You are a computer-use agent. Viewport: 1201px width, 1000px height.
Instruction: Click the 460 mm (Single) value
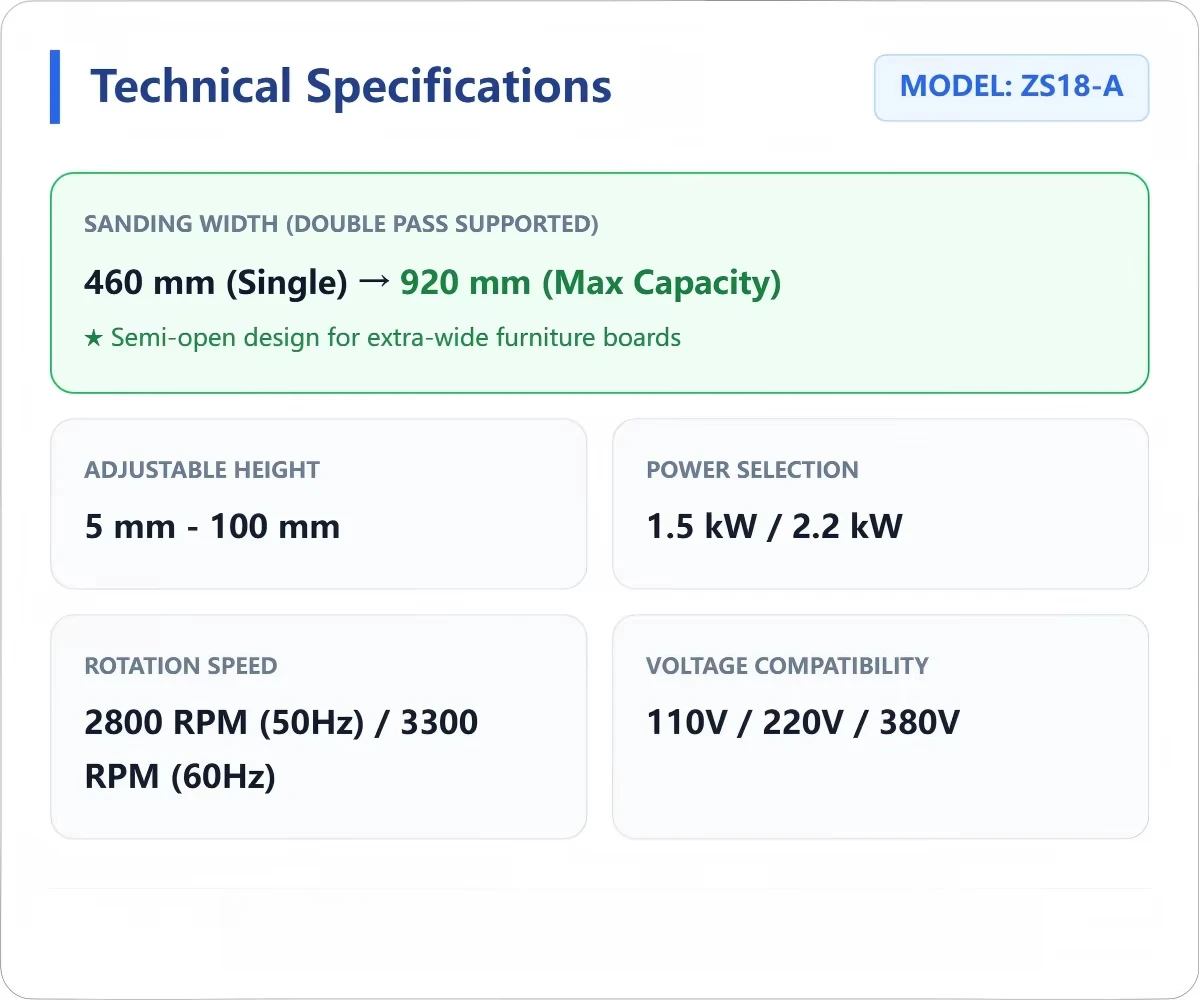tap(215, 283)
